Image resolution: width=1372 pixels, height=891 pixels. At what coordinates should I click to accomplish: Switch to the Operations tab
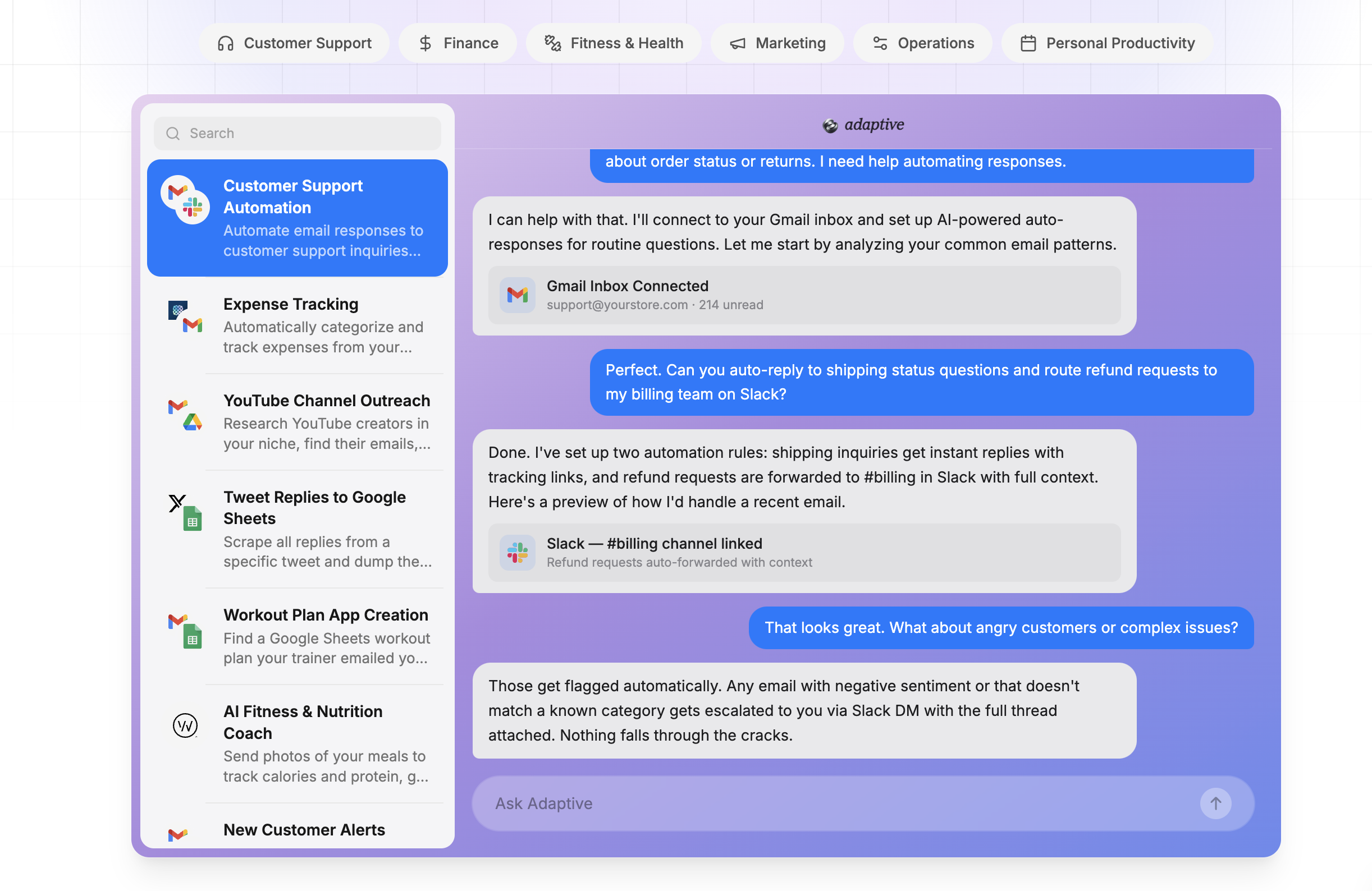922,43
